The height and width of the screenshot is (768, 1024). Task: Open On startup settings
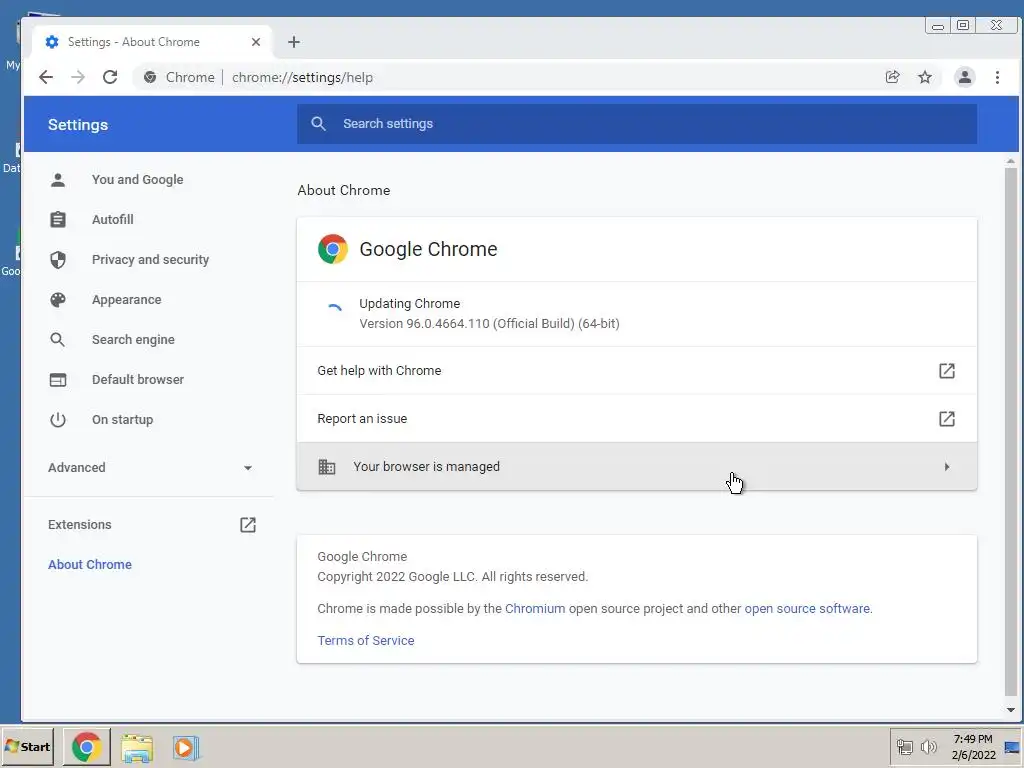[x=122, y=419]
